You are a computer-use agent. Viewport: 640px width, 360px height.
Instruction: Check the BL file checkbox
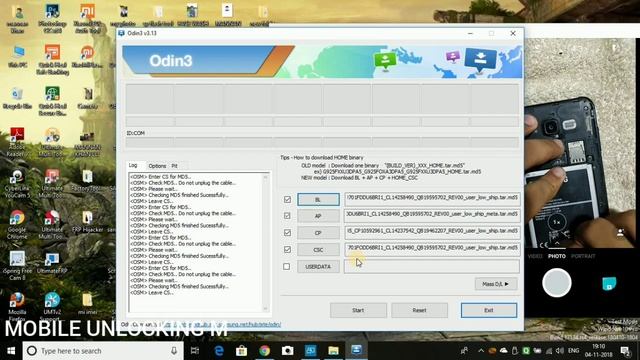[287, 199]
